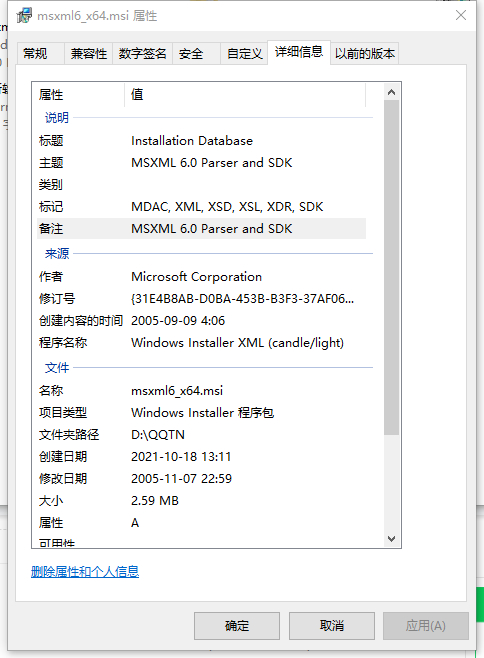Screen dimensions: 484x658
Task: Click the vertical scrollbar thumb in details list
Action: (391, 268)
